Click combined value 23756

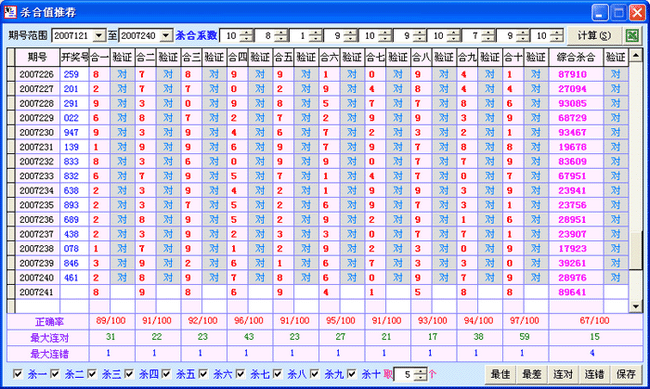point(572,205)
